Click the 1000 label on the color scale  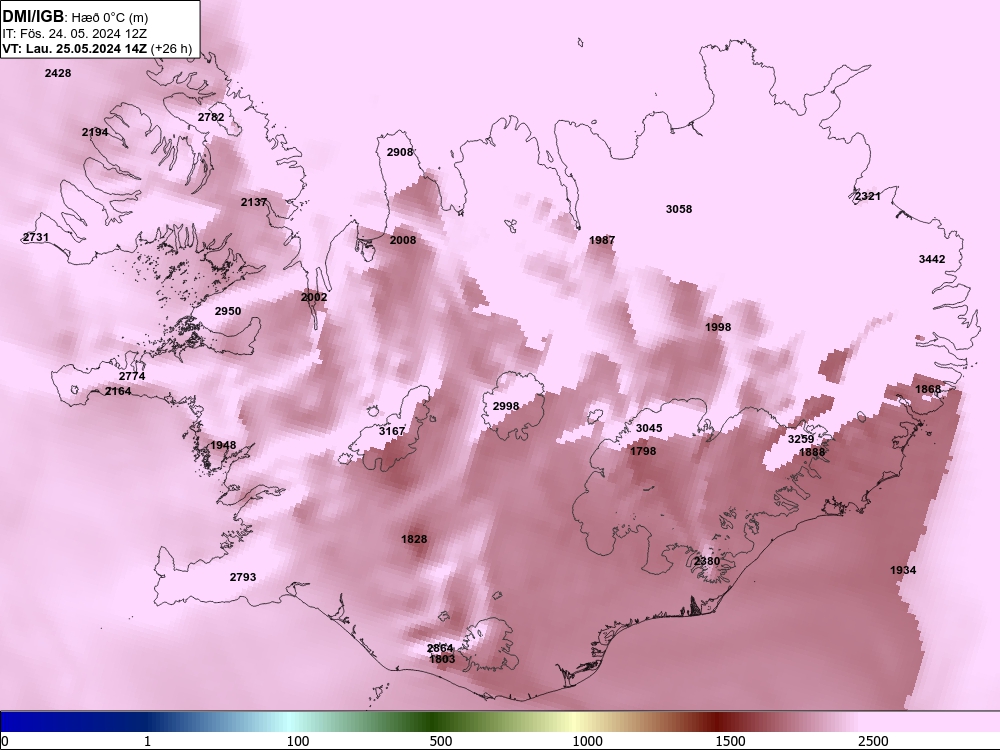click(x=587, y=741)
